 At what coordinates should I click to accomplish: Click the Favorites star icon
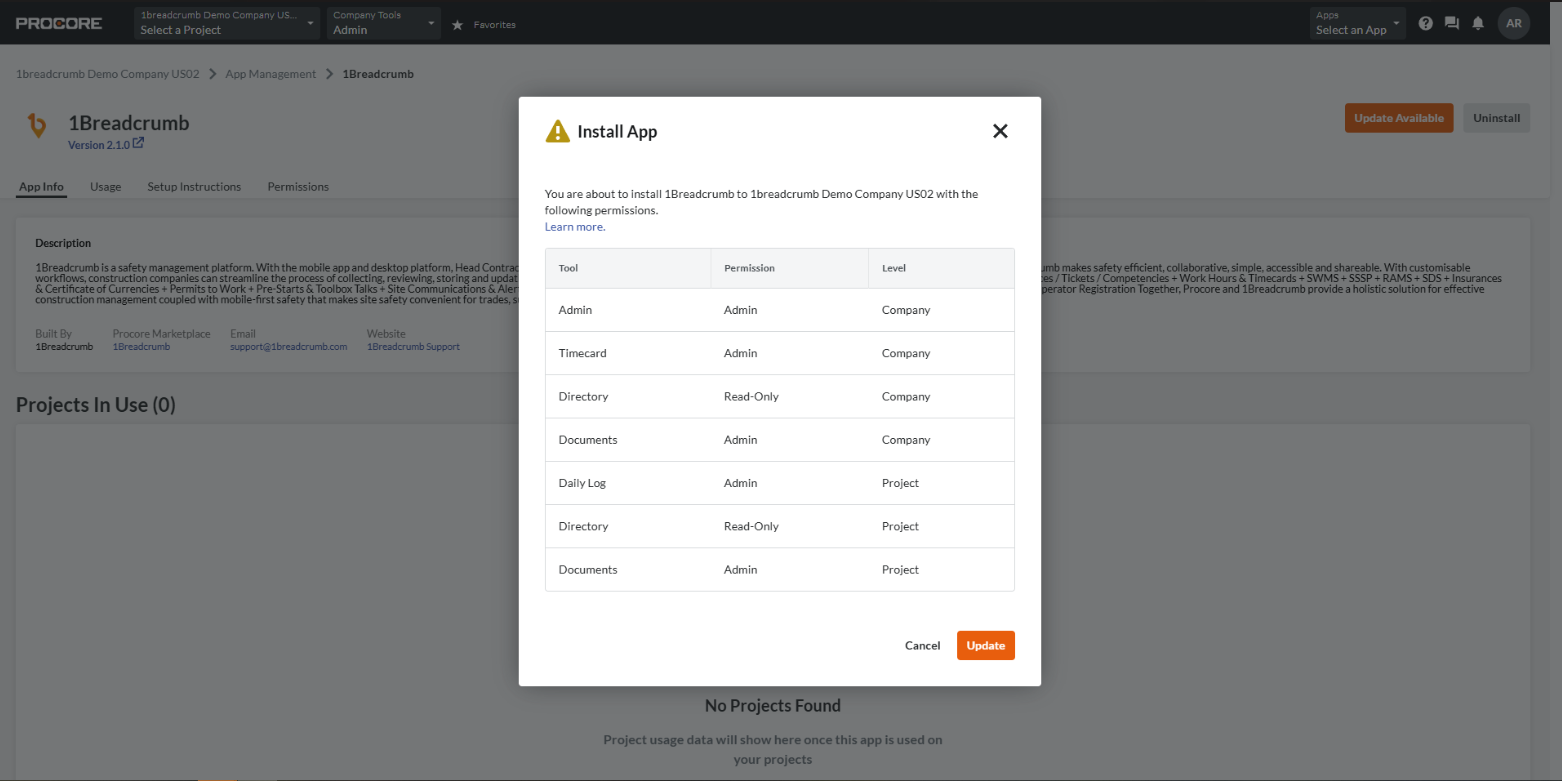[458, 25]
